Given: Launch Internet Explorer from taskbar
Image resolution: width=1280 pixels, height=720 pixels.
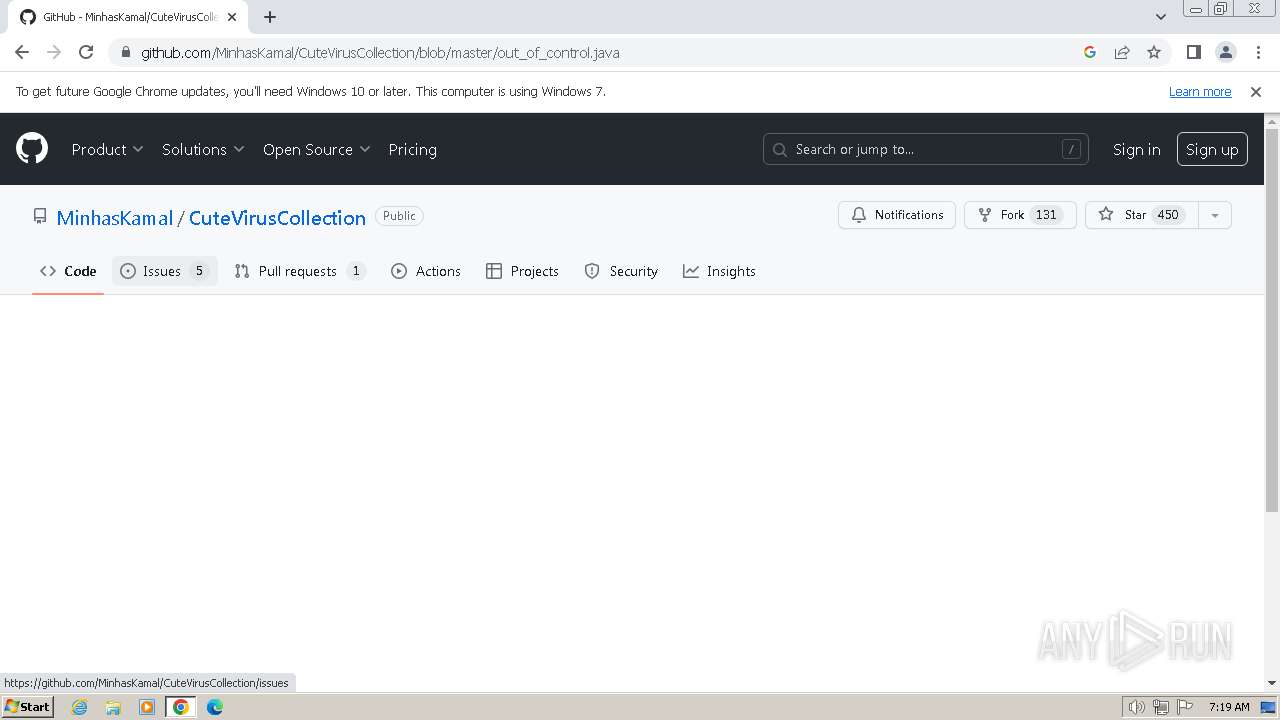Looking at the screenshot, I should (x=80, y=707).
